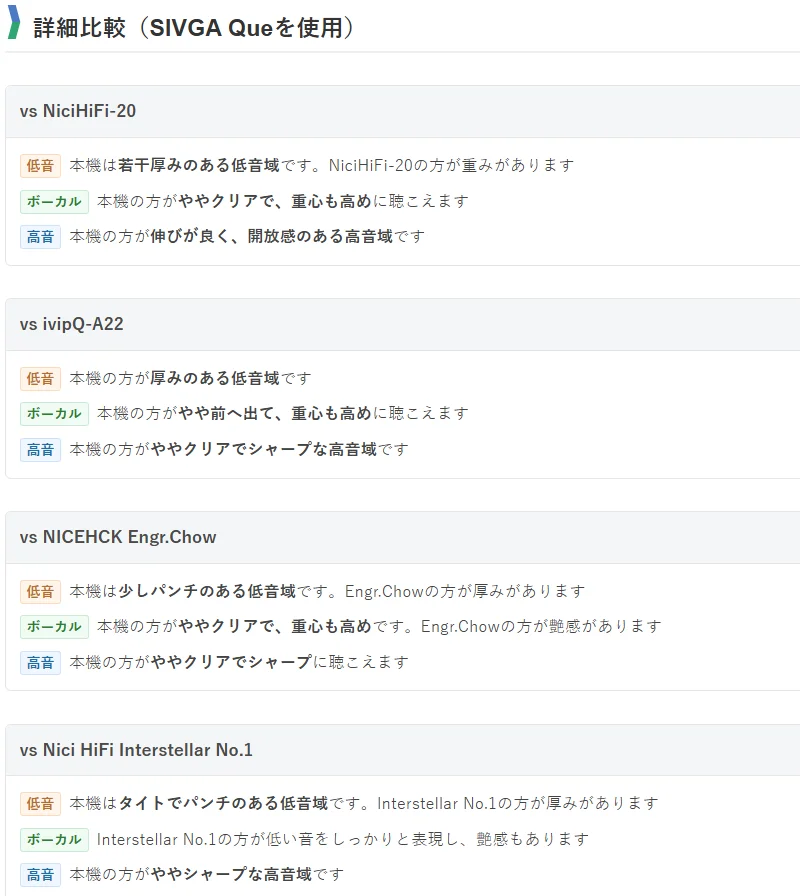Click the sentence "Interstellar No.1の方が低い音をしっかりと表現し、艶感もあります"
The width and height of the screenshot is (800, 896).
point(342,839)
